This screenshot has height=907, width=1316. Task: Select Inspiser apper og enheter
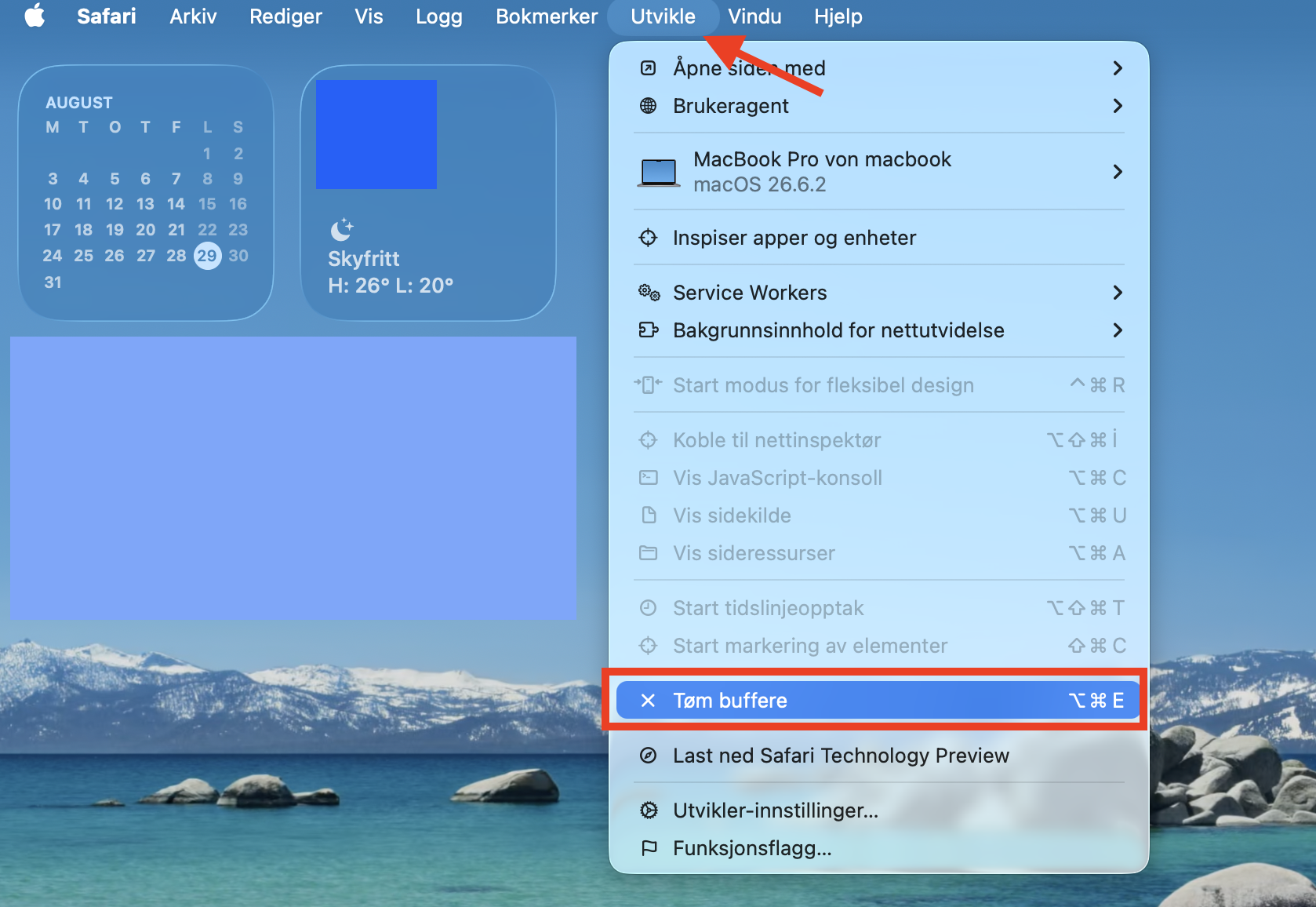[879, 238]
